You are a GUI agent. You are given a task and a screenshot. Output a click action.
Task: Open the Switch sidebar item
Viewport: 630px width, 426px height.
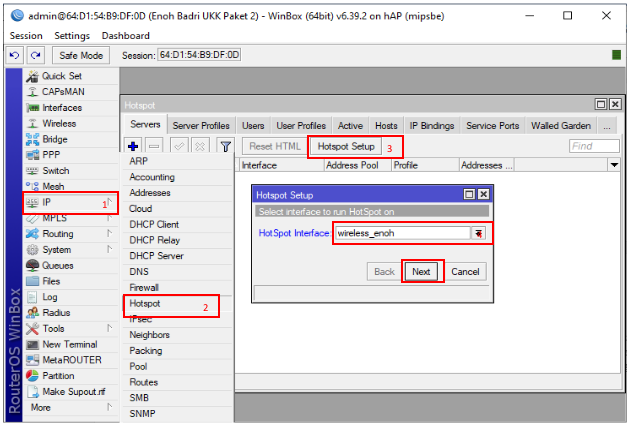point(71,171)
